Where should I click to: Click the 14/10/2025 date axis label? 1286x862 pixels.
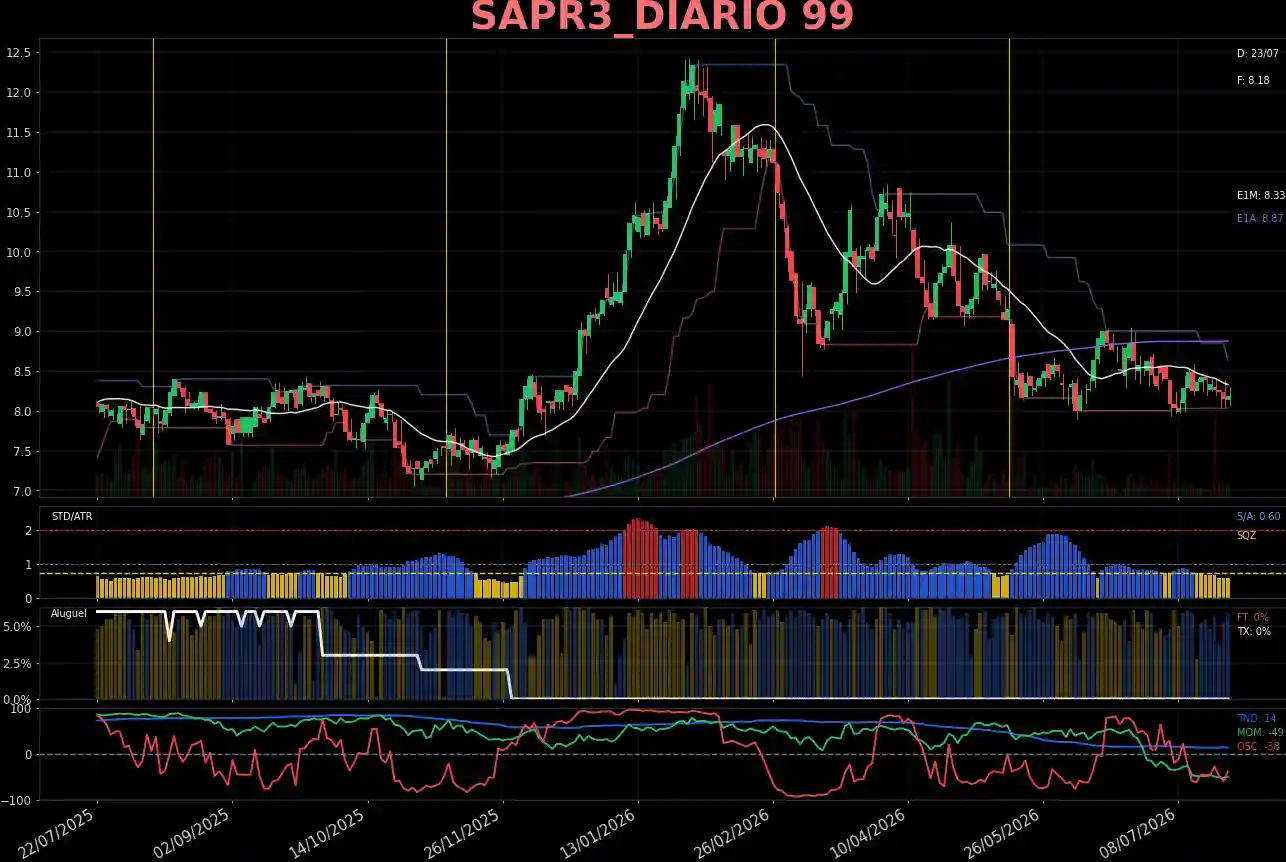pyautogui.click(x=326, y=834)
